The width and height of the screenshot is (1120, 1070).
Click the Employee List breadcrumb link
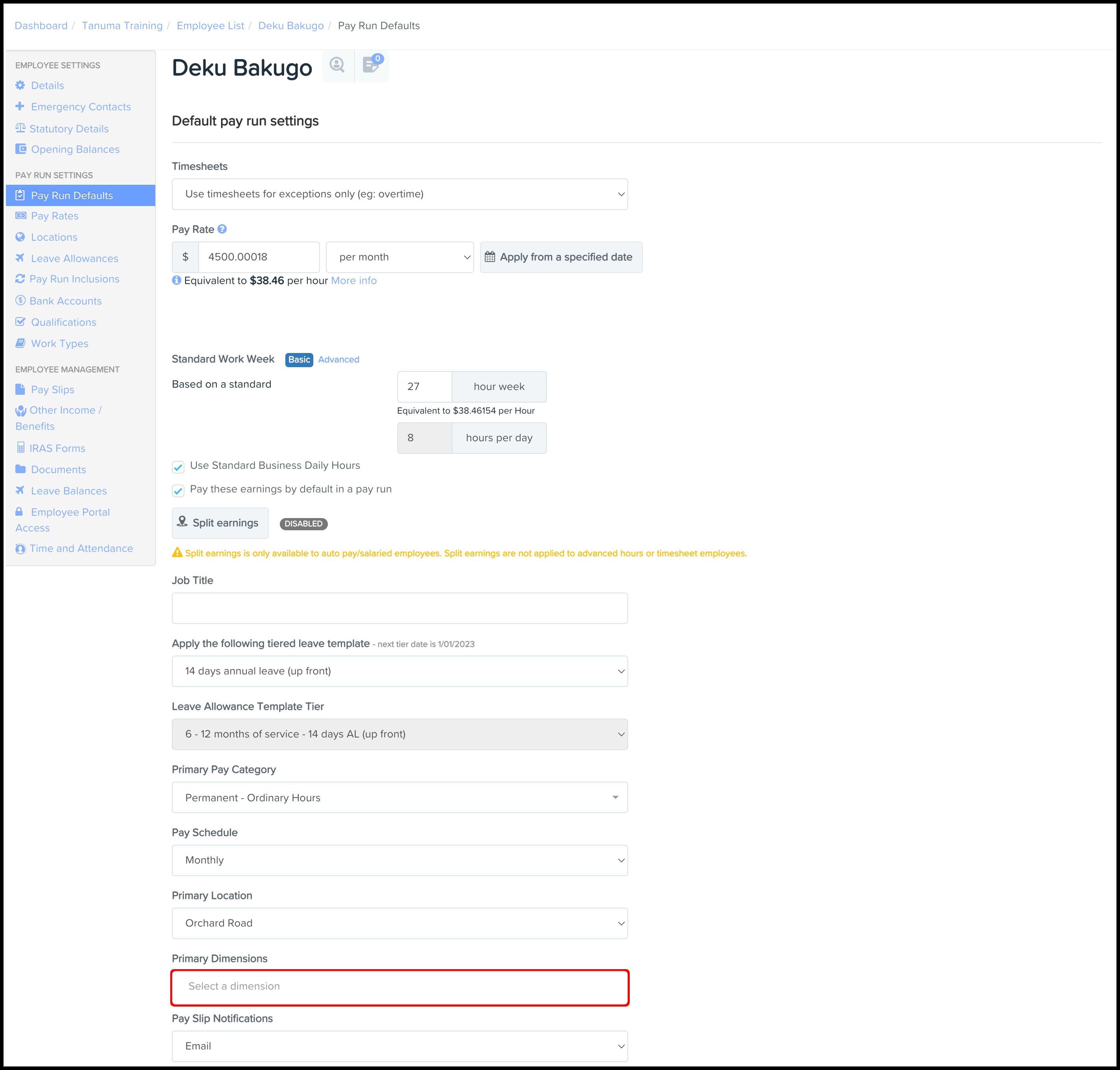(x=210, y=26)
